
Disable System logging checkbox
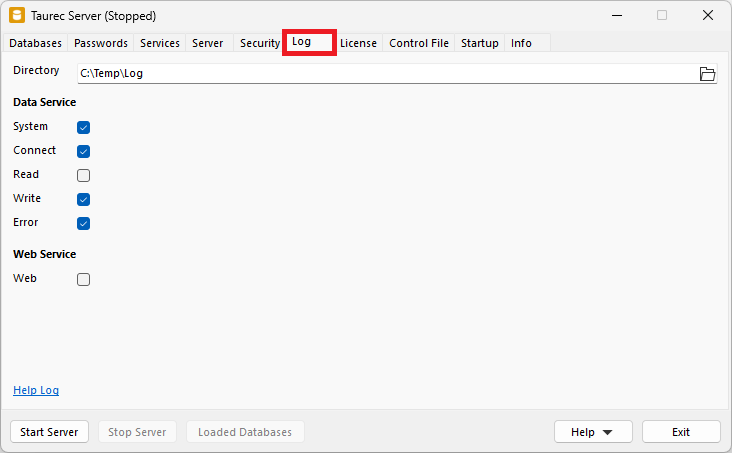tap(84, 127)
